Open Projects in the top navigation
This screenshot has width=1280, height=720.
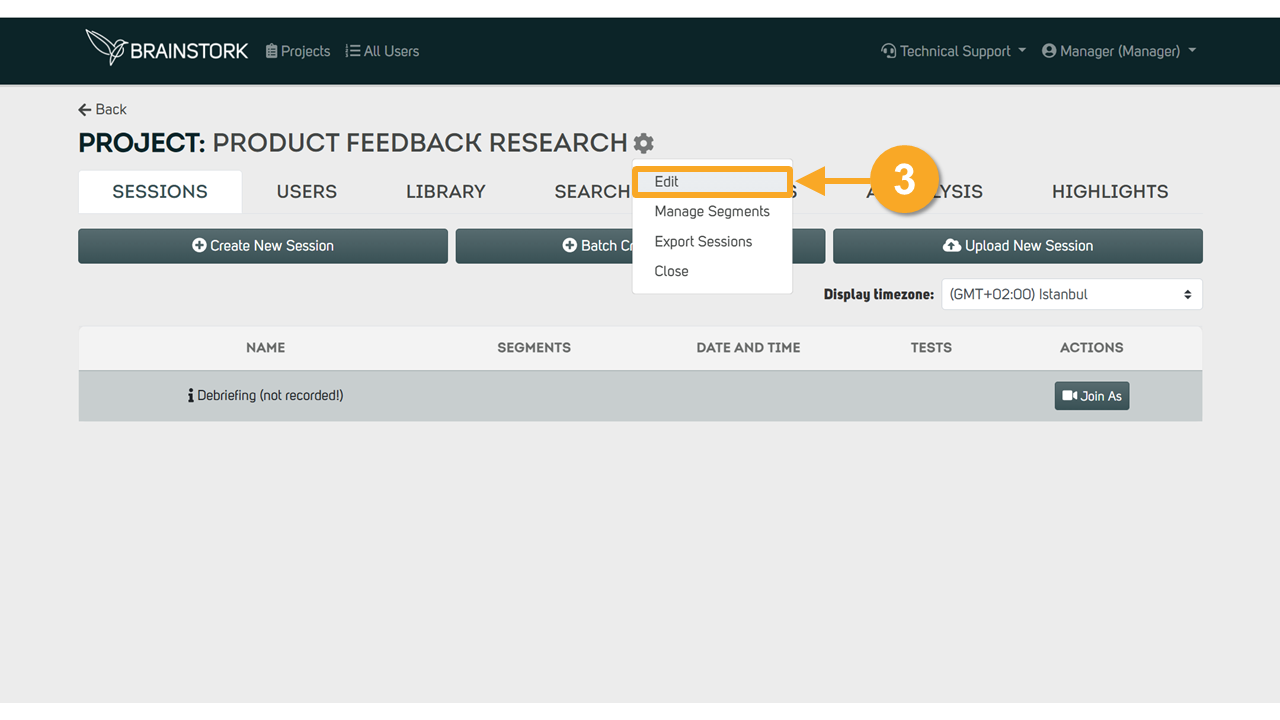[298, 51]
